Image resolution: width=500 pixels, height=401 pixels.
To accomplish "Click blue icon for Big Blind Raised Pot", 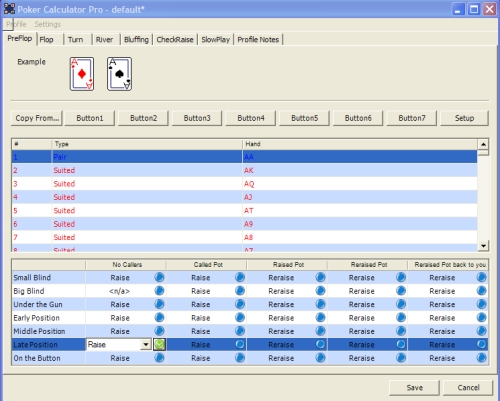I will [320, 291].
